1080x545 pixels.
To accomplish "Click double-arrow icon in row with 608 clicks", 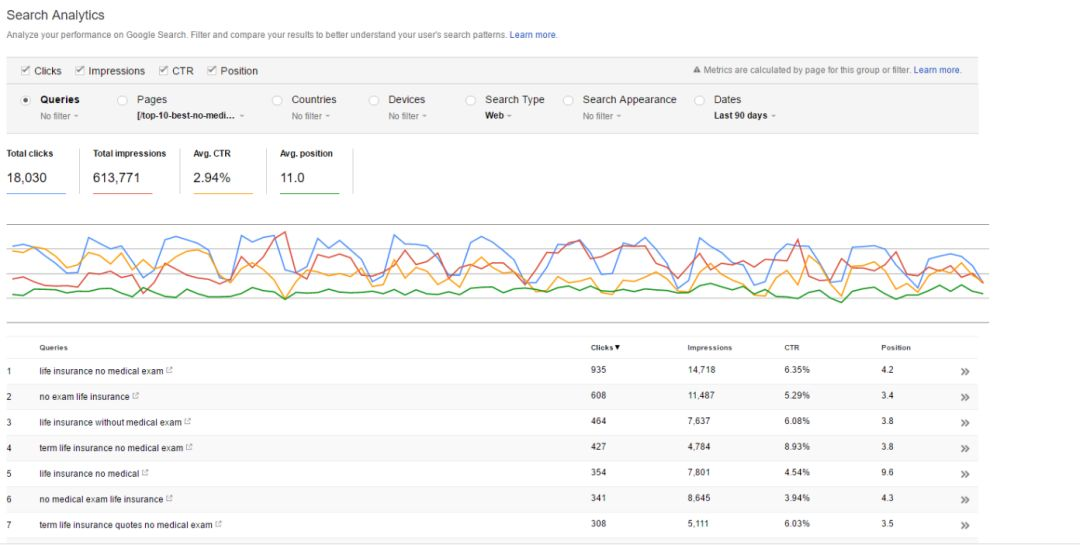I will 965,398.
